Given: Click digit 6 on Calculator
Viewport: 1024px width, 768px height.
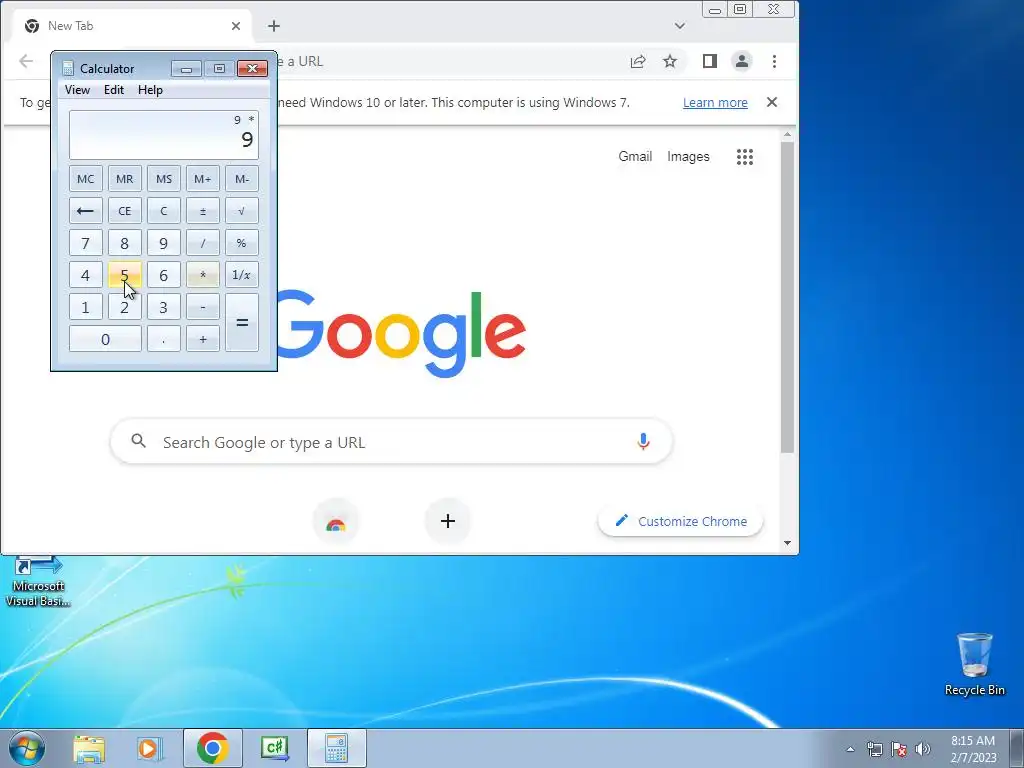Looking at the screenshot, I should tap(164, 275).
